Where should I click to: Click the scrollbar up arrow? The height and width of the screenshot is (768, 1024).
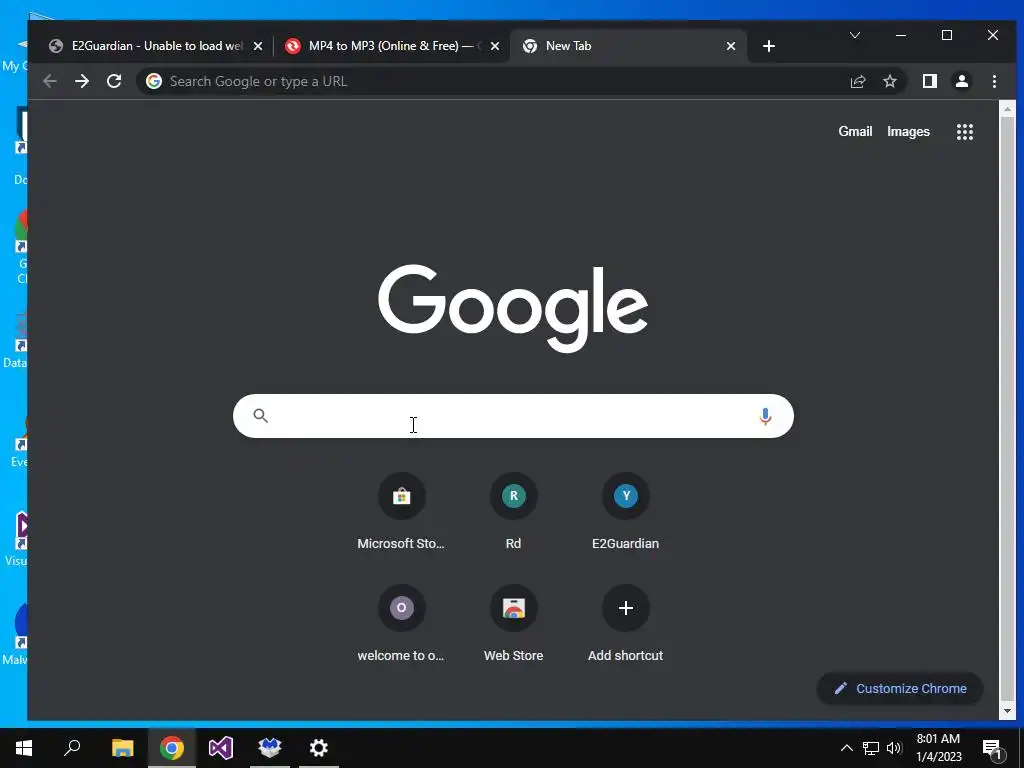[x=1006, y=109]
